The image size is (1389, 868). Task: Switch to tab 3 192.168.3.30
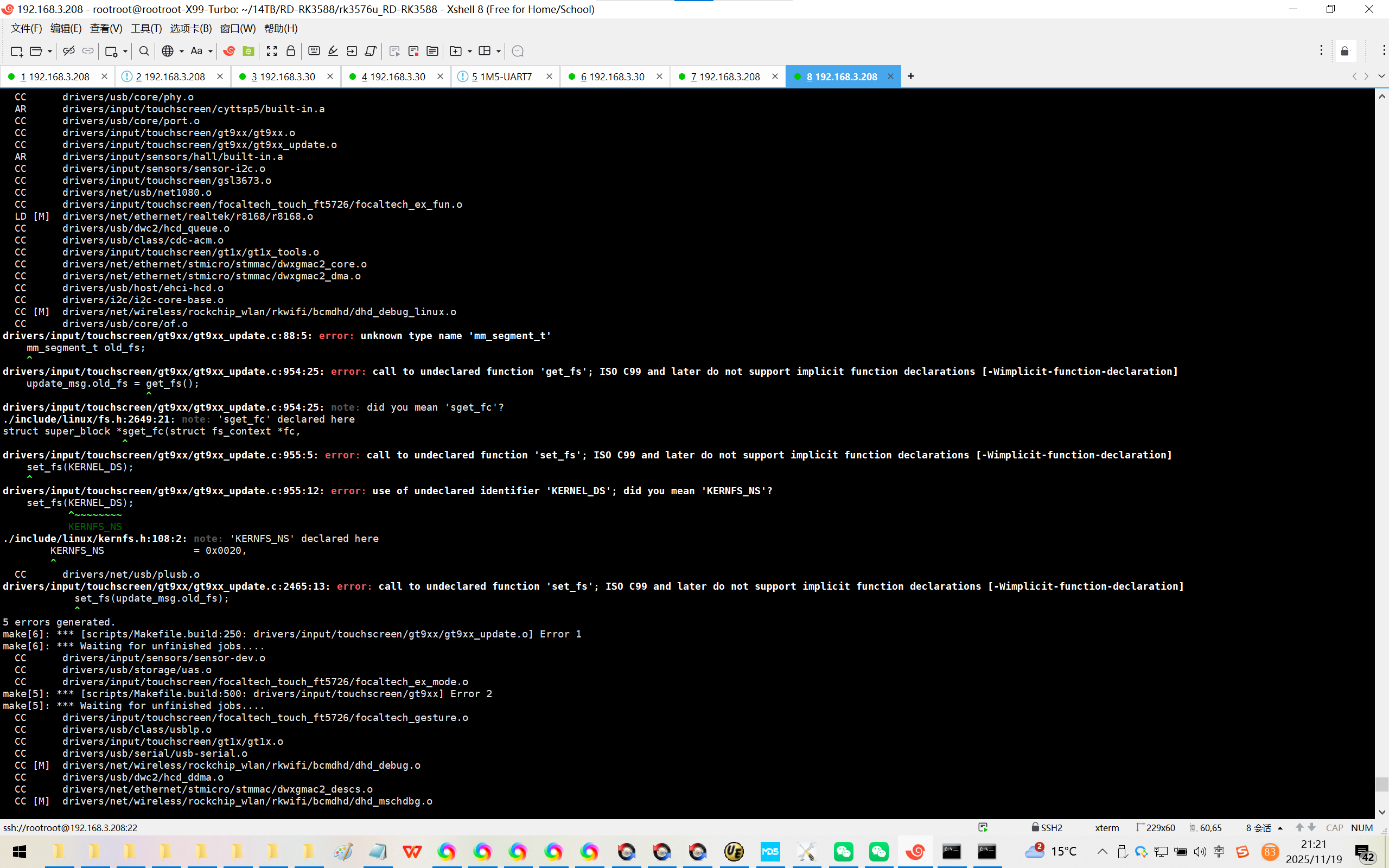click(x=283, y=76)
